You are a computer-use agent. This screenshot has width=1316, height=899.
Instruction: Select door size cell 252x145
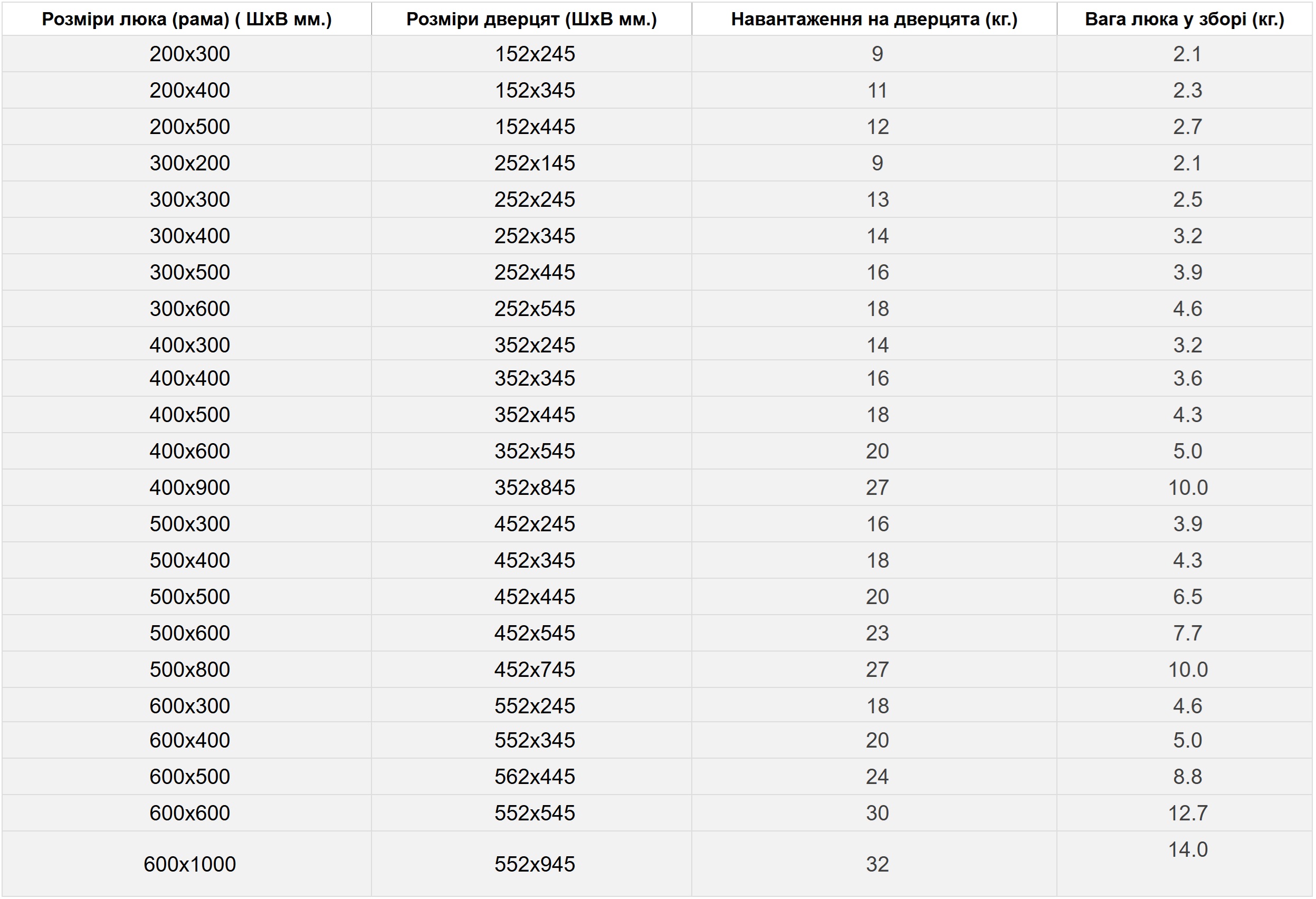535,163
